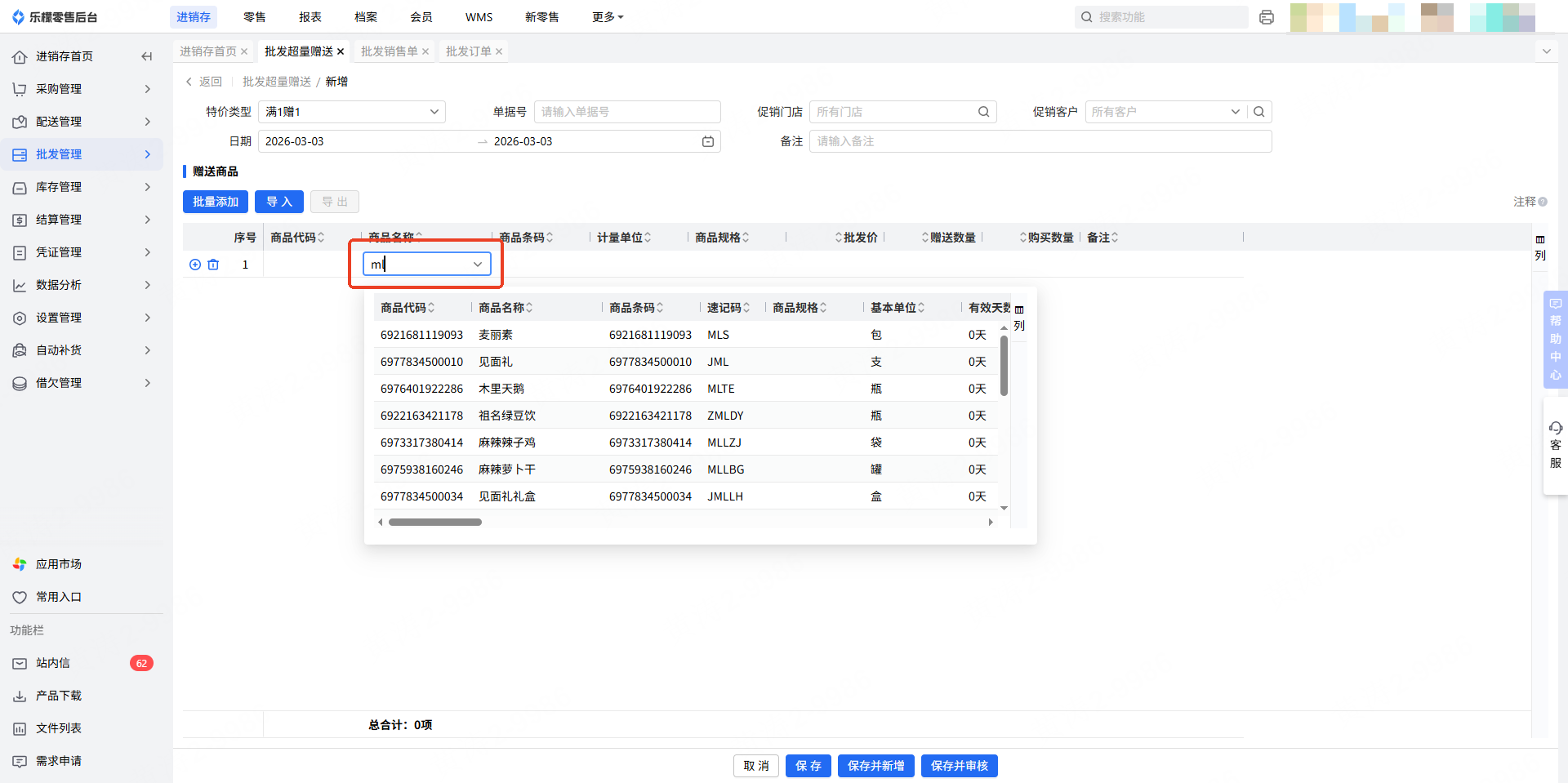Click 返回 to go back
The image size is (1568, 783).
(204, 82)
